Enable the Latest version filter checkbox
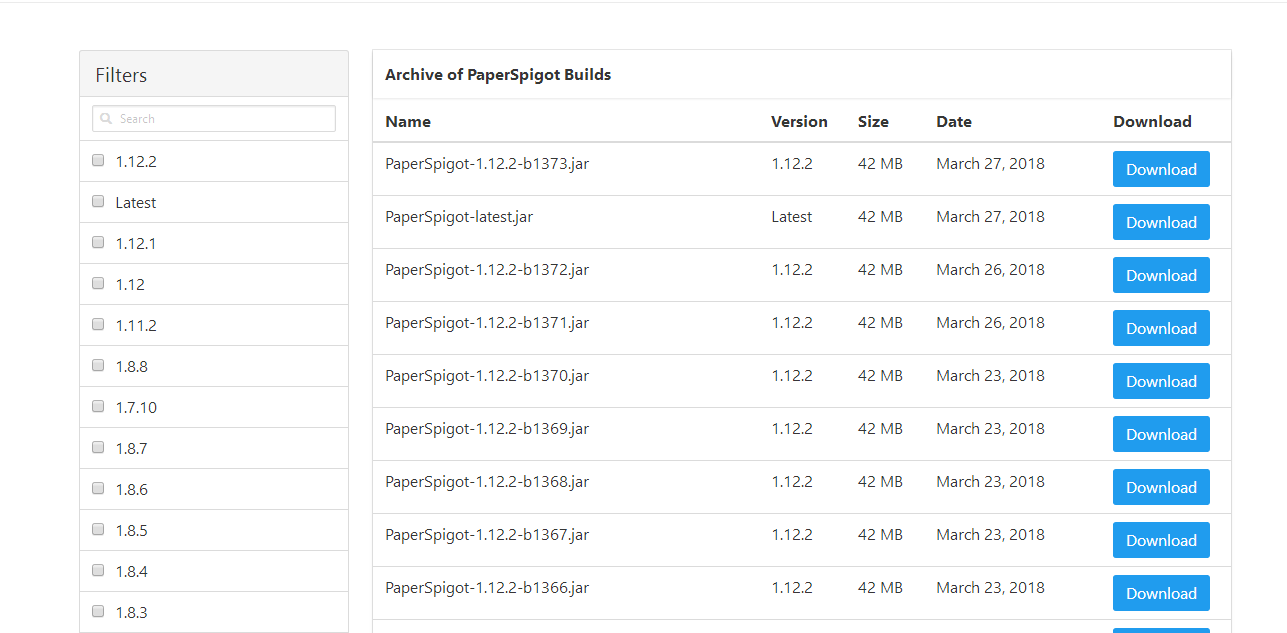 click(x=98, y=201)
